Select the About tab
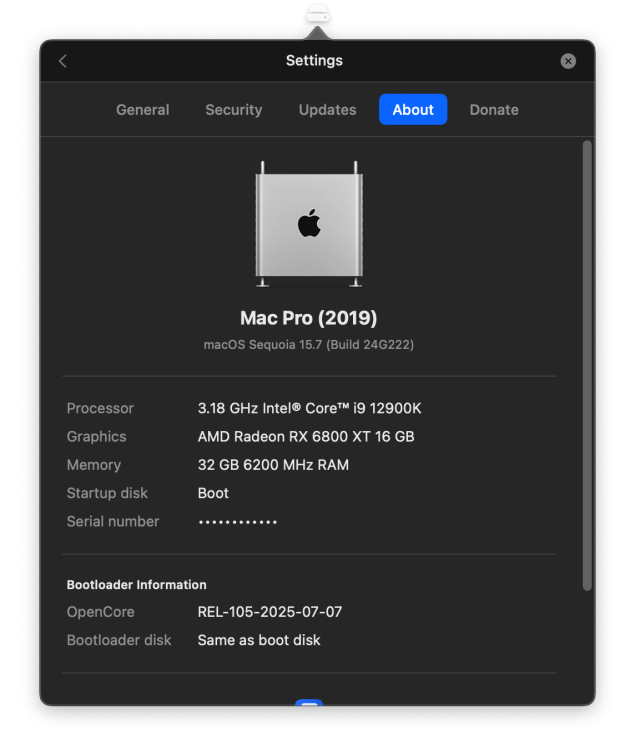635x750 pixels. point(413,110)
